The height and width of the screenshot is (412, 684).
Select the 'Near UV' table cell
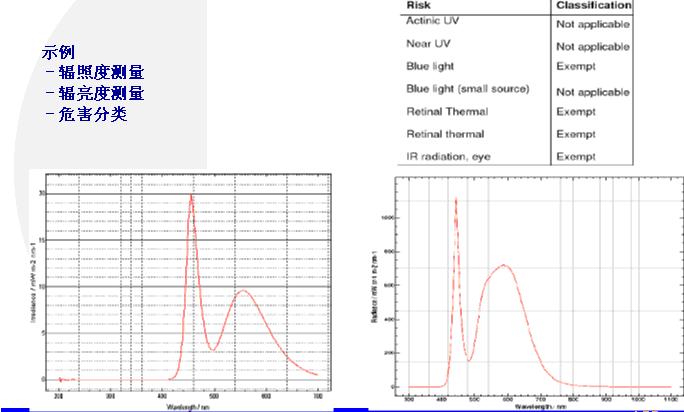click(x=428, y=44)
